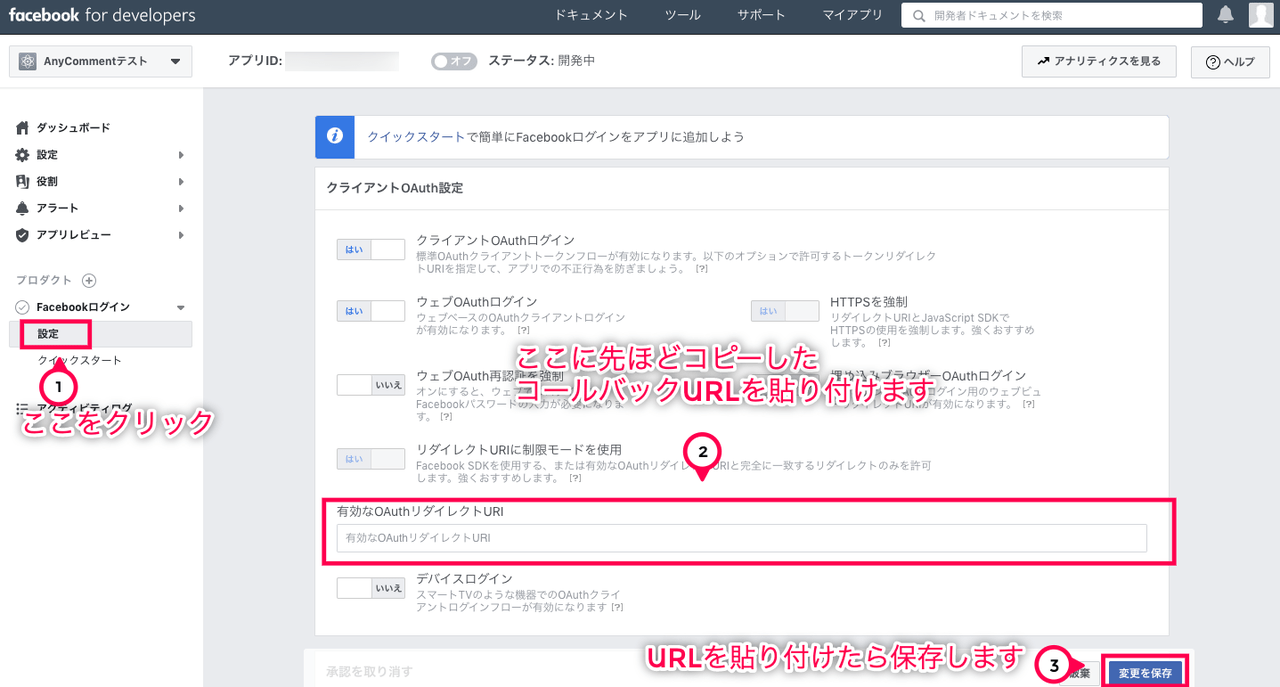Click the 役割 roles icon
Viewport: 1280px width, 687px height.
point(23,181)
